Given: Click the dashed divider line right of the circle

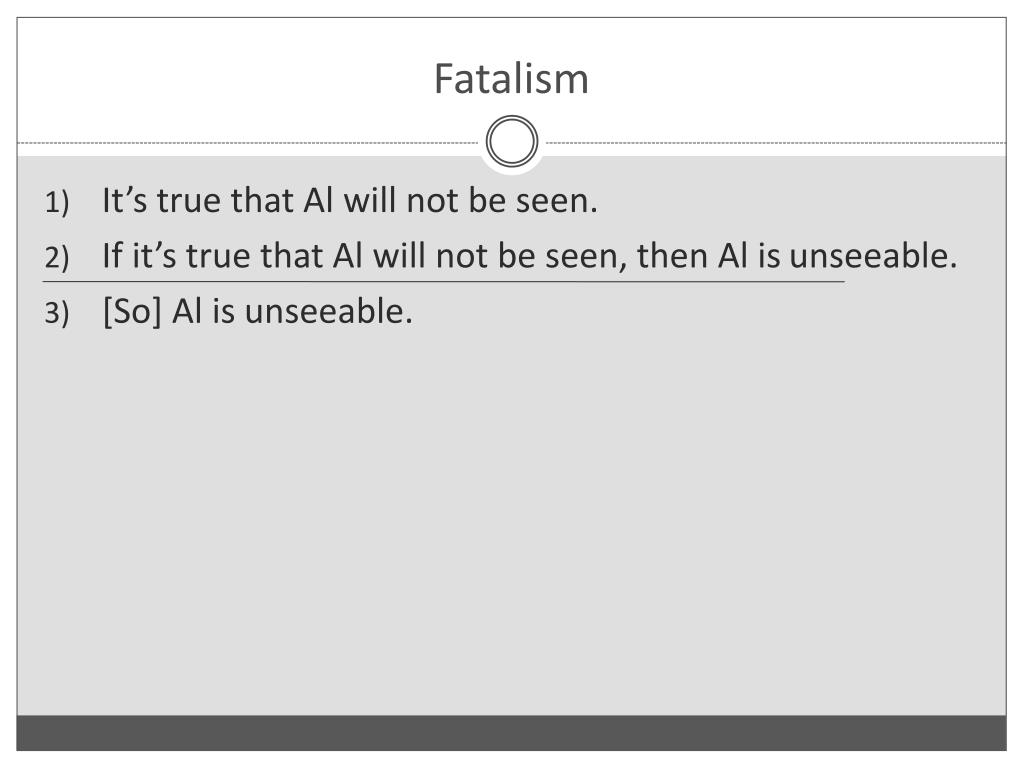Looking at the screenshot, I should (776, 142).
